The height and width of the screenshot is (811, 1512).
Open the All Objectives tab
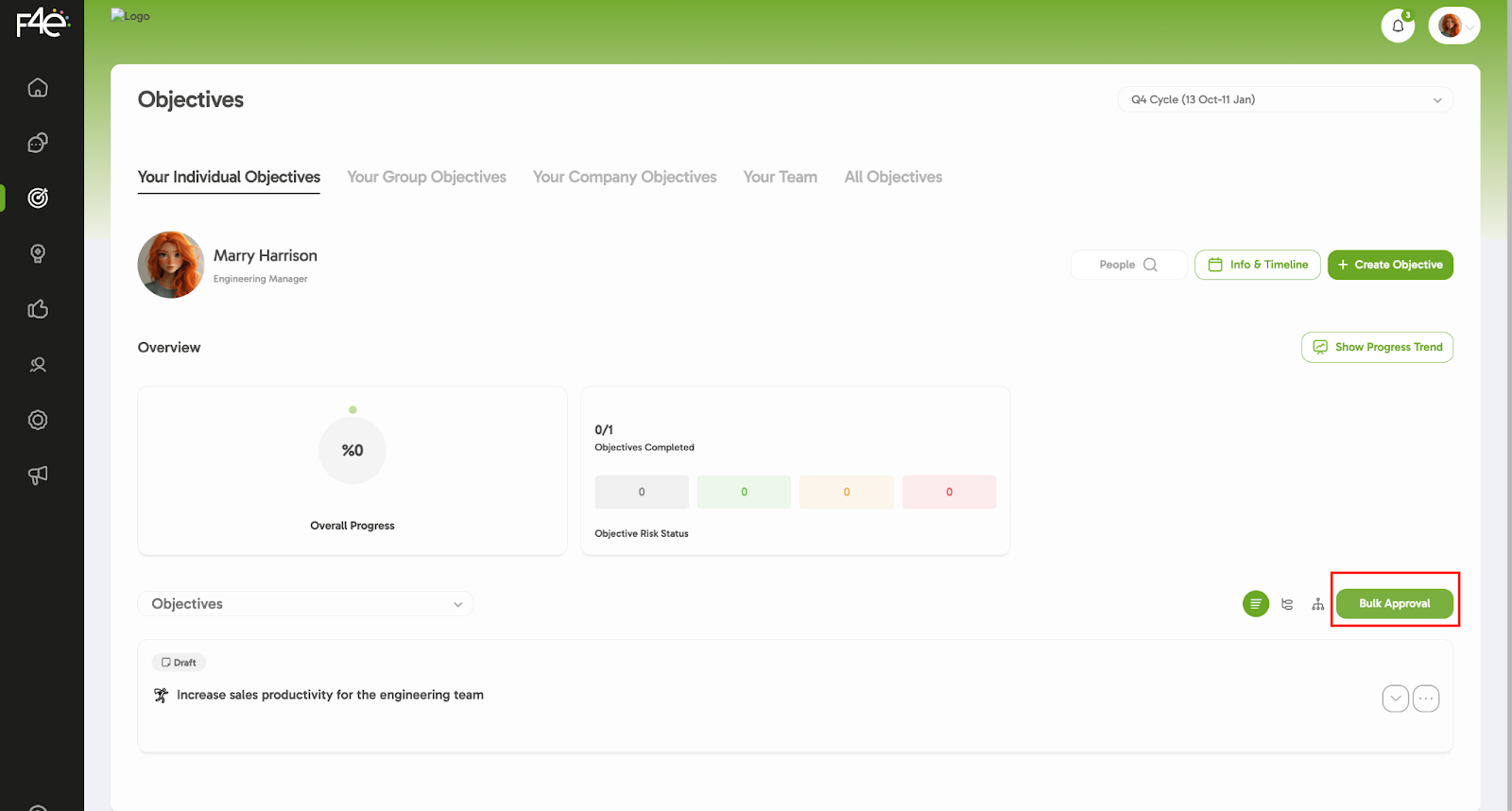[x=893, y=177]
